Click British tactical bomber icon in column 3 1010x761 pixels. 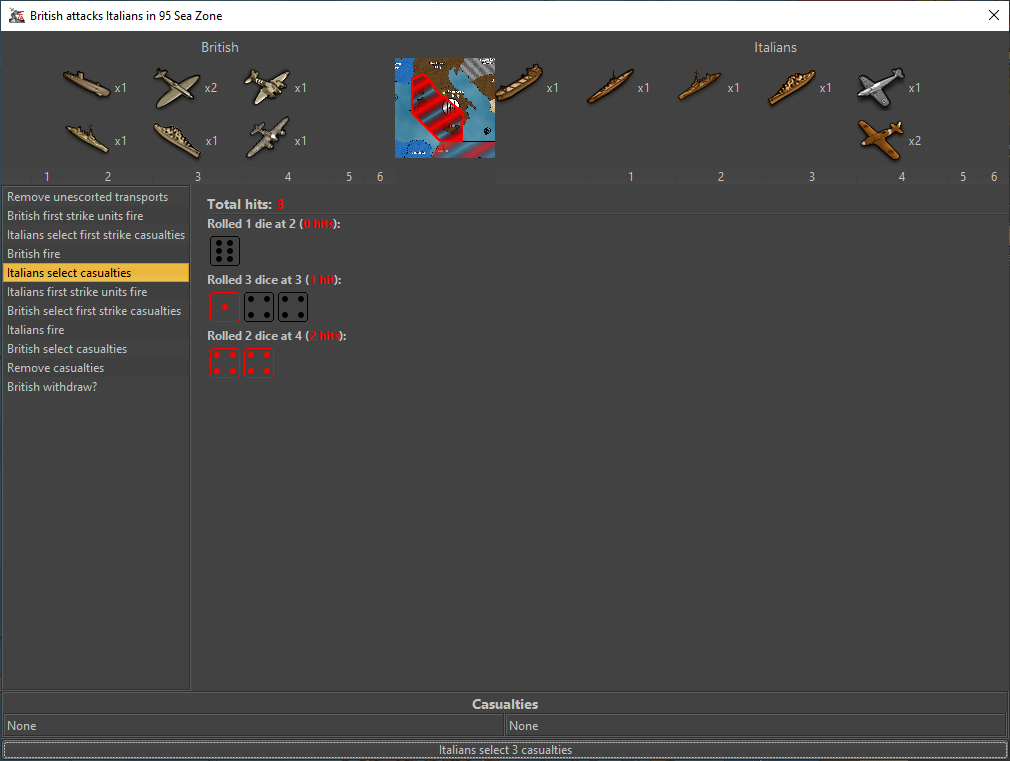tap(267, 87)
